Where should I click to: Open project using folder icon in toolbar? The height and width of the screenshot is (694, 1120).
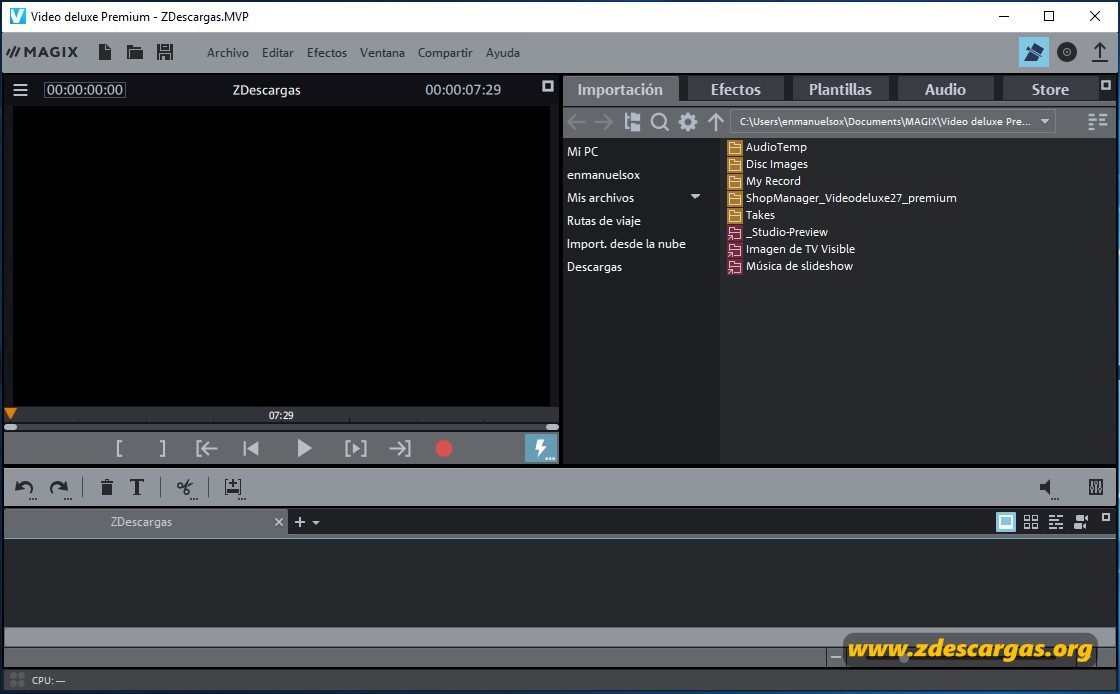(134, 52)
